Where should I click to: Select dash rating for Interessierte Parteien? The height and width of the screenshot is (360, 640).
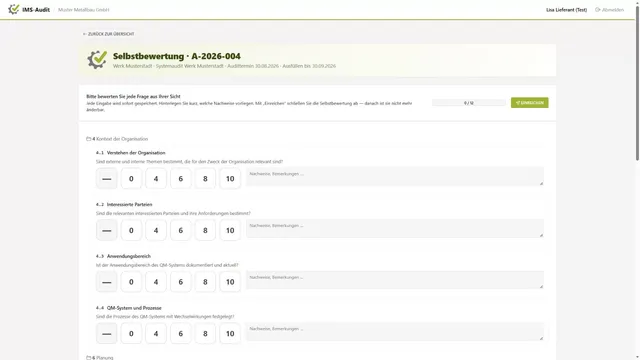pyautogui.click(x=107, y=230)
